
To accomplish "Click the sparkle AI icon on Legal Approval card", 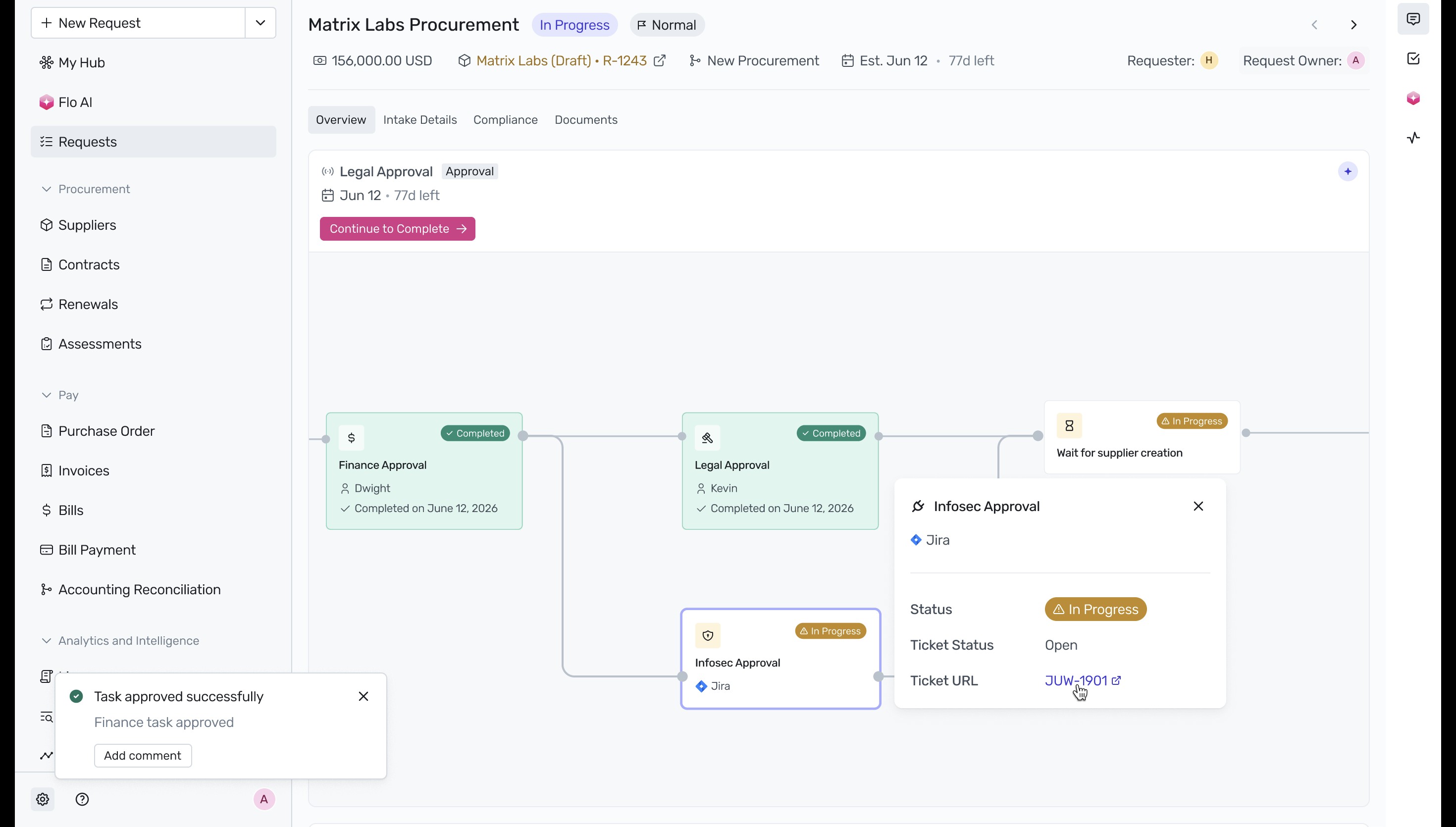I will pos(1348,171).
